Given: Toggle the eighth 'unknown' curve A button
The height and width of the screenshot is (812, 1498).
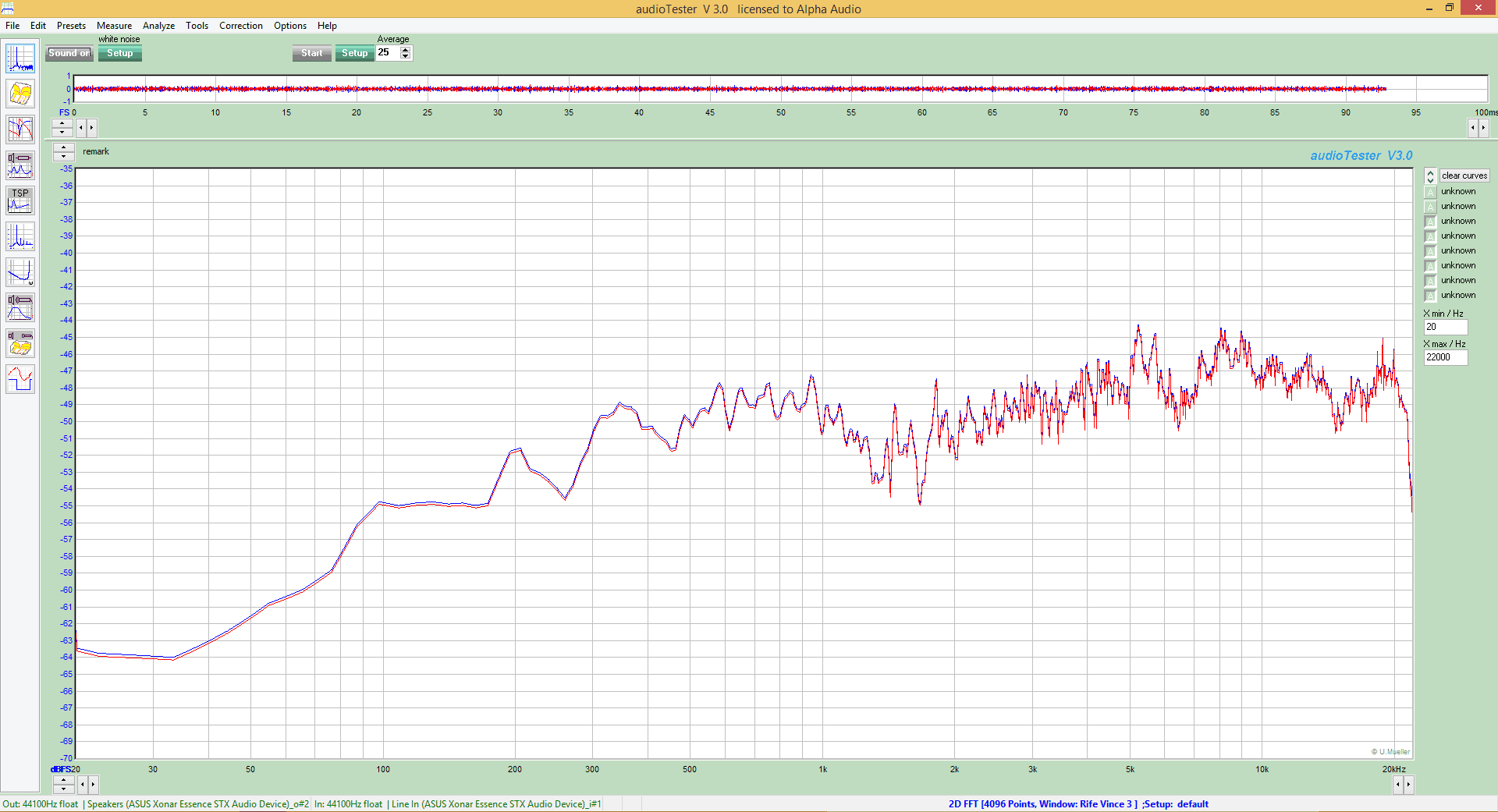Looking at the screenshot, I should point(1430,296).
